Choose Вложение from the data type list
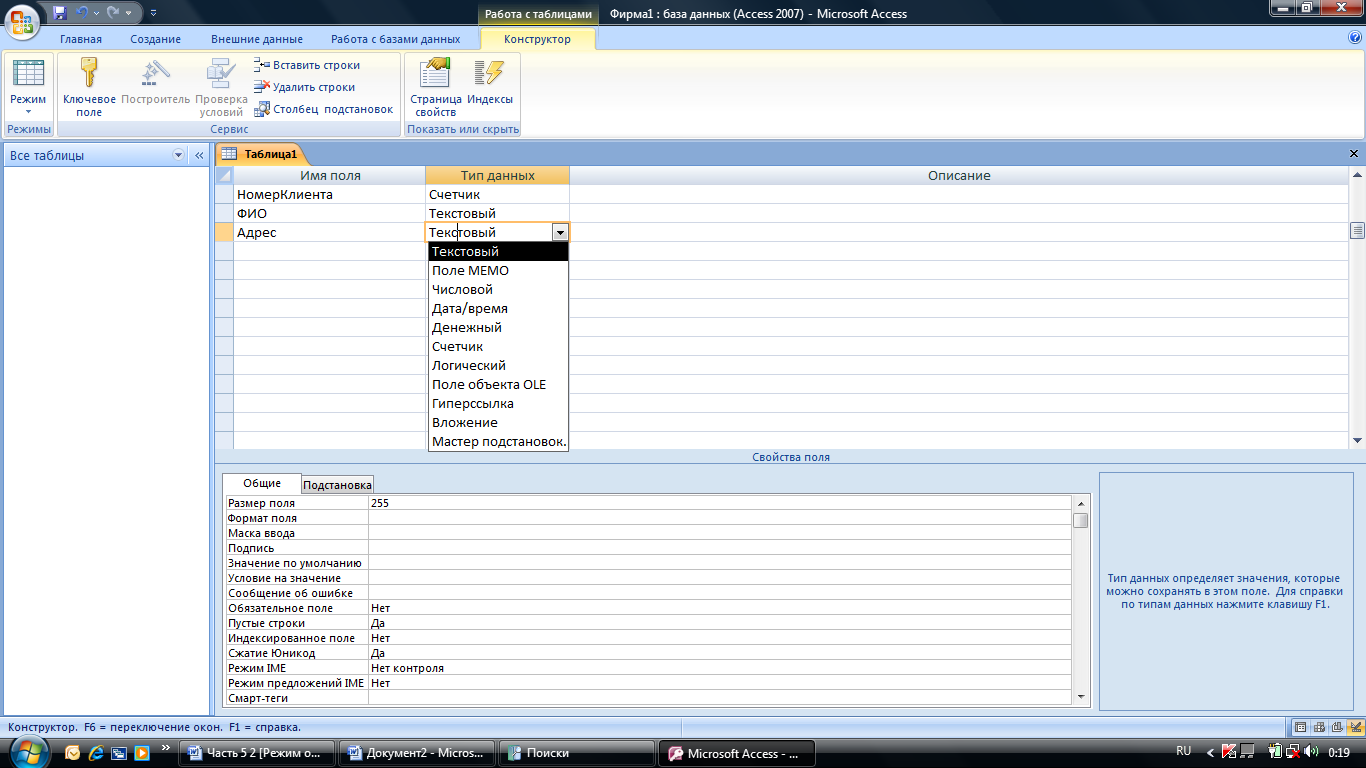 [498, 422]
